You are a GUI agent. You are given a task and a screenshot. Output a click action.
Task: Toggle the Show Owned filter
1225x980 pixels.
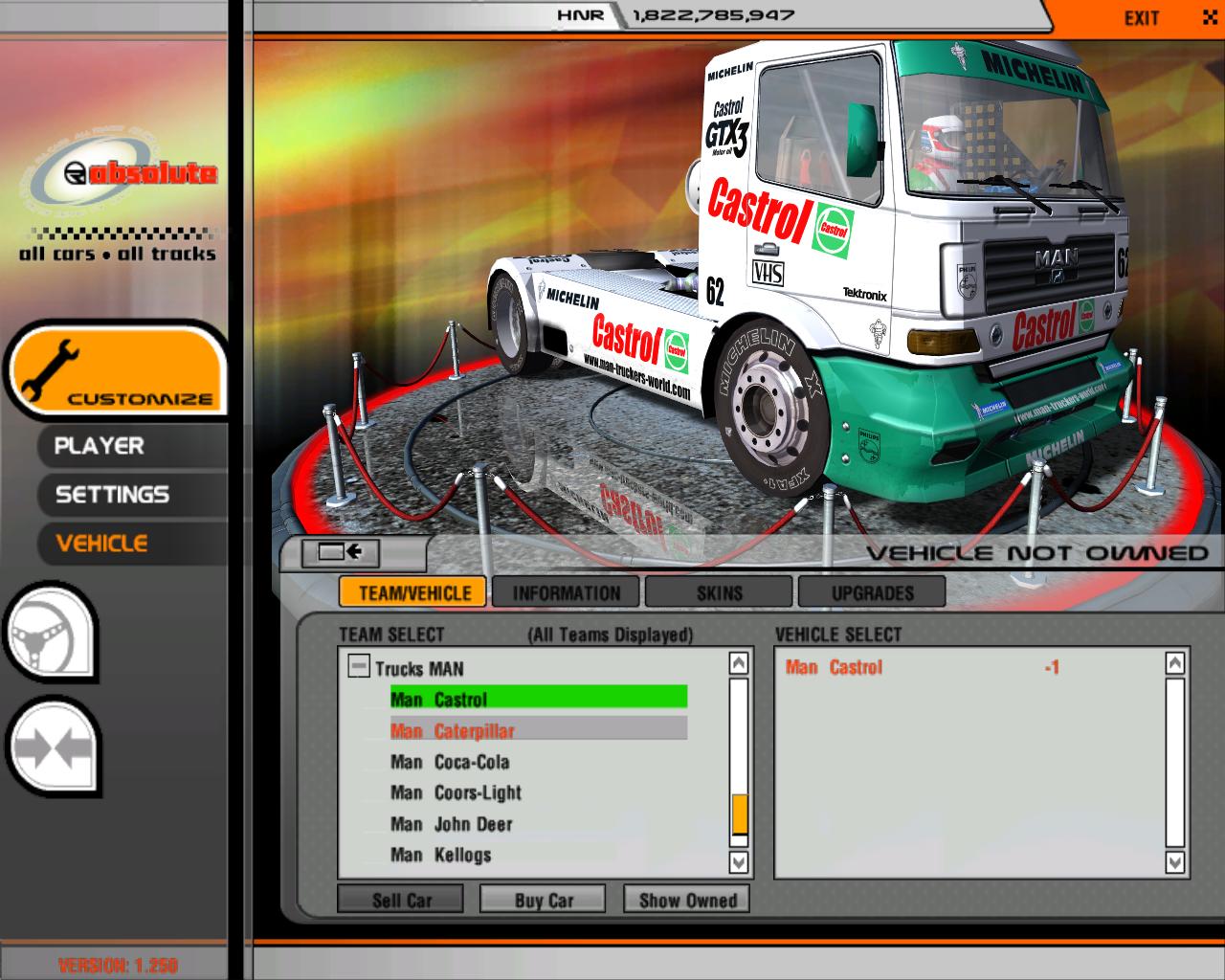[687, 901]
